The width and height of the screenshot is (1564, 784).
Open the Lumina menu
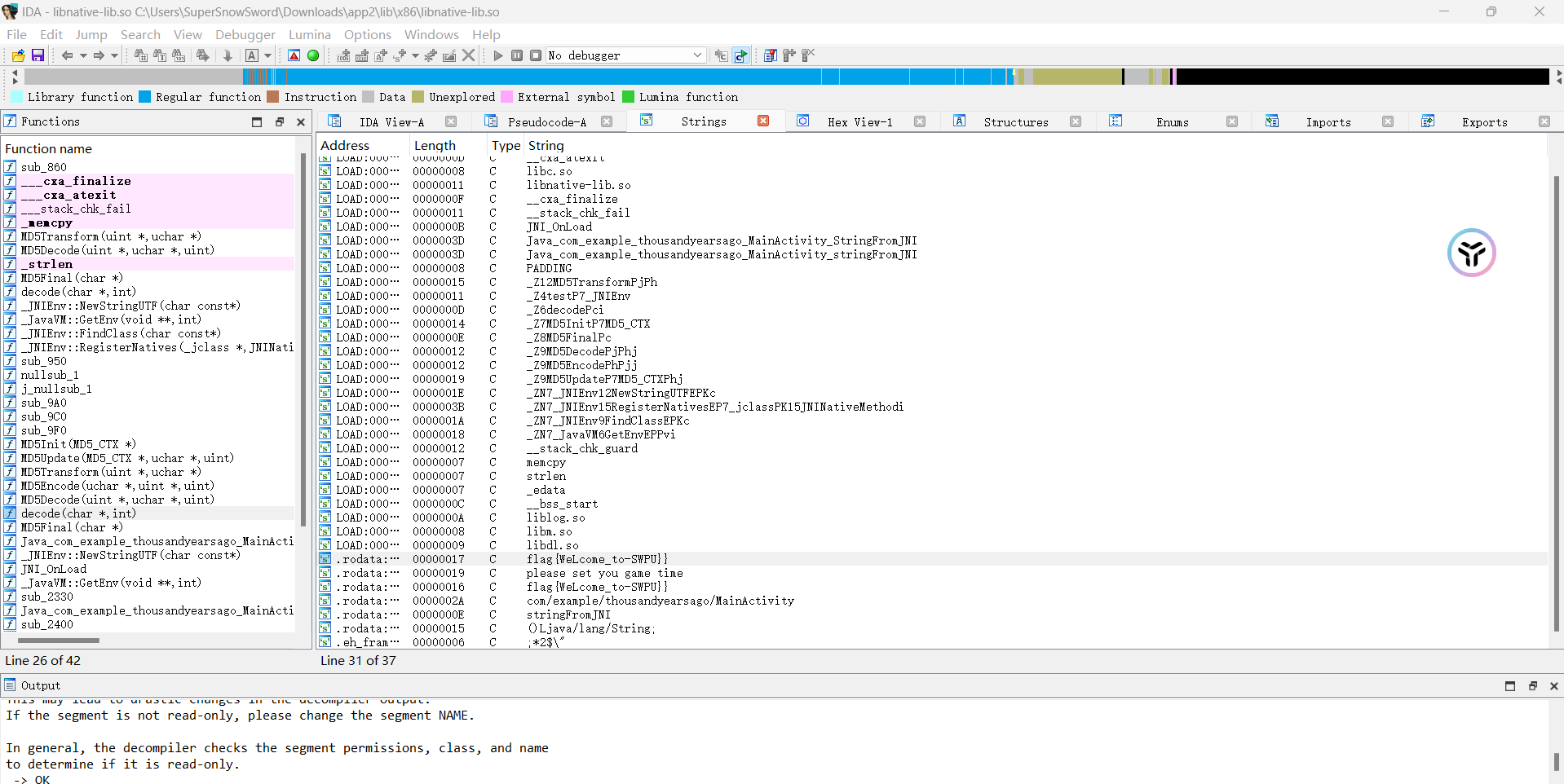coord(310,34)
